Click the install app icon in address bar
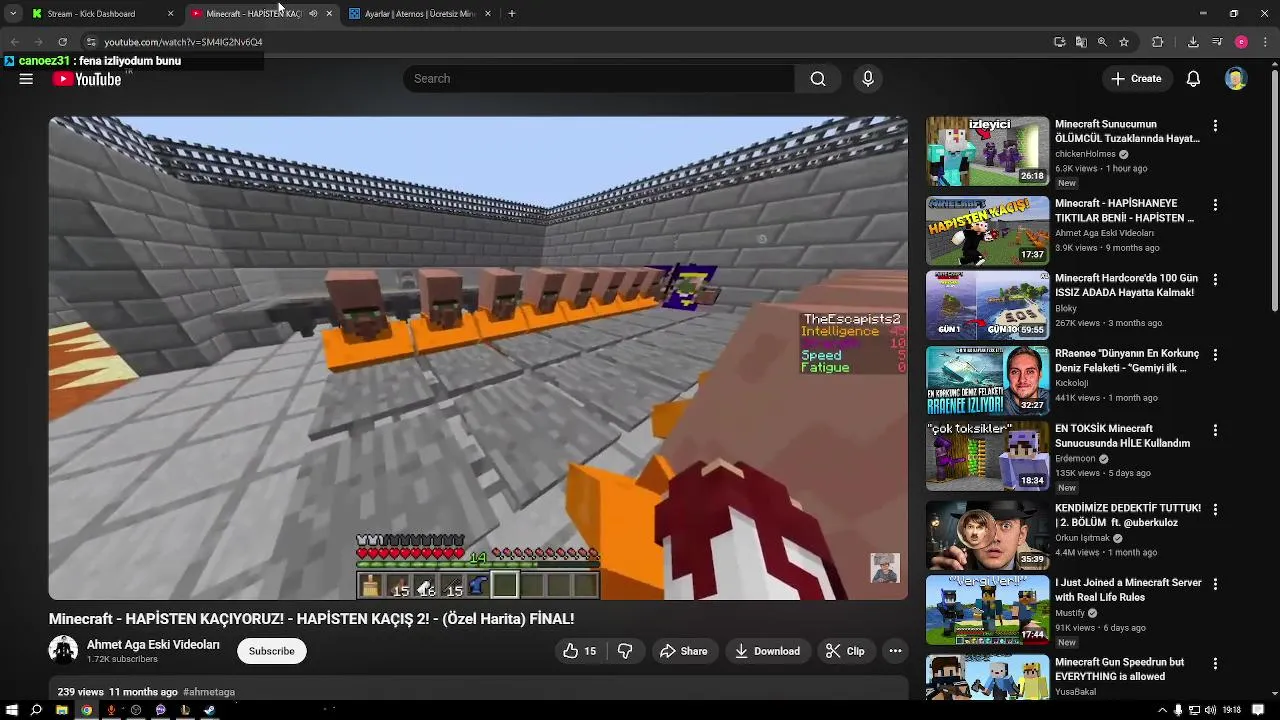1280x720 pixels. 1060,42
